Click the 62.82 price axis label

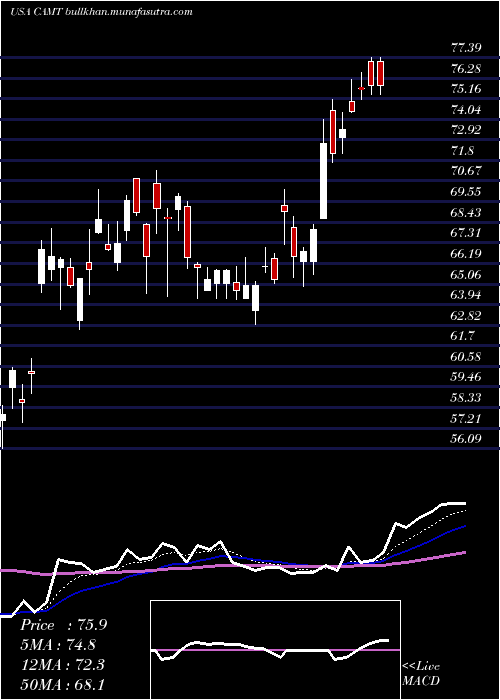point(466,315)
